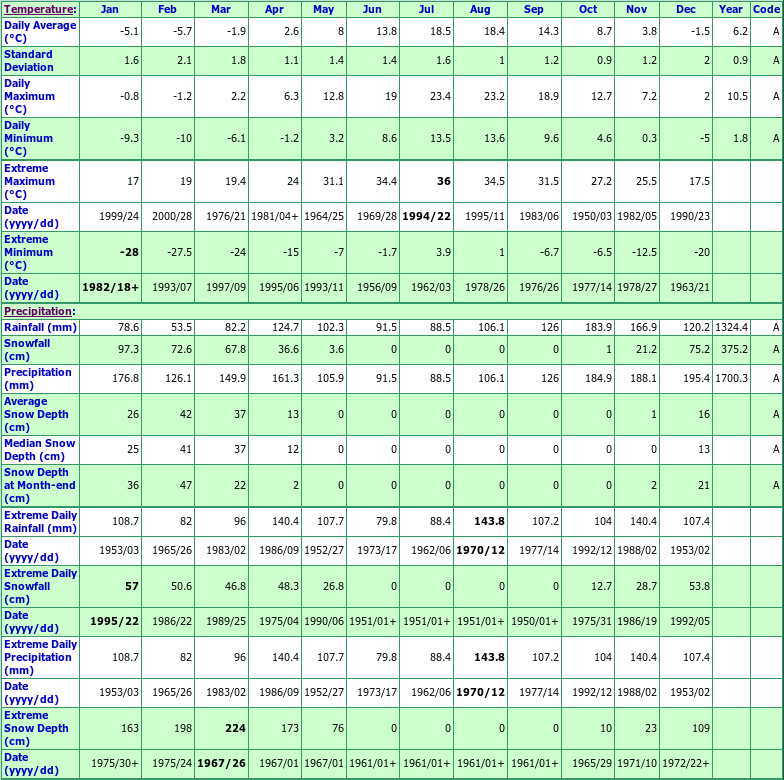Click the Rainfall (mm) row label

tap(40, 327)
